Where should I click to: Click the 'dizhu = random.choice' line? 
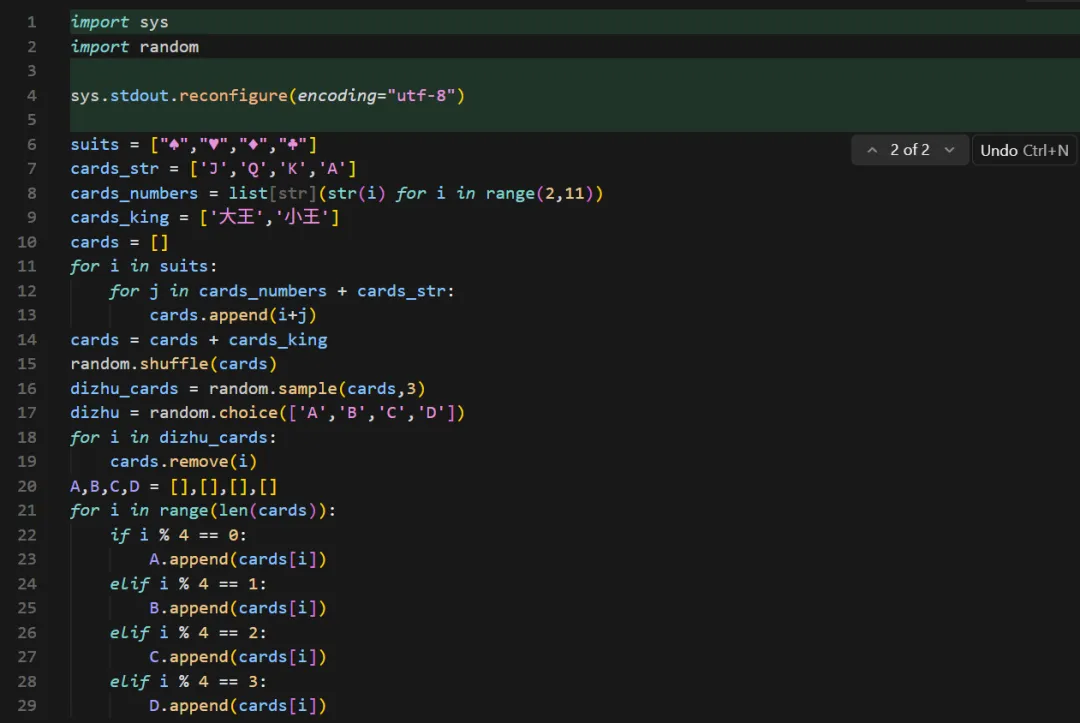[x=267, y=413]
